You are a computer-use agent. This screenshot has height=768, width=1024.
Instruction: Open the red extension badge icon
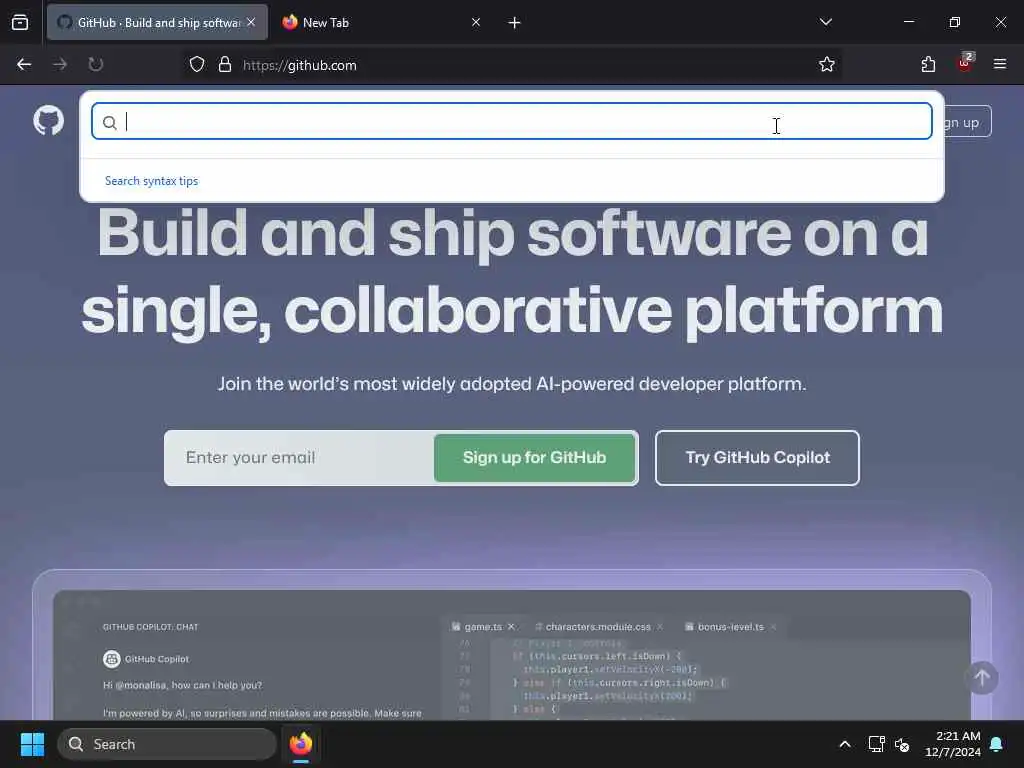coord(965,63)
